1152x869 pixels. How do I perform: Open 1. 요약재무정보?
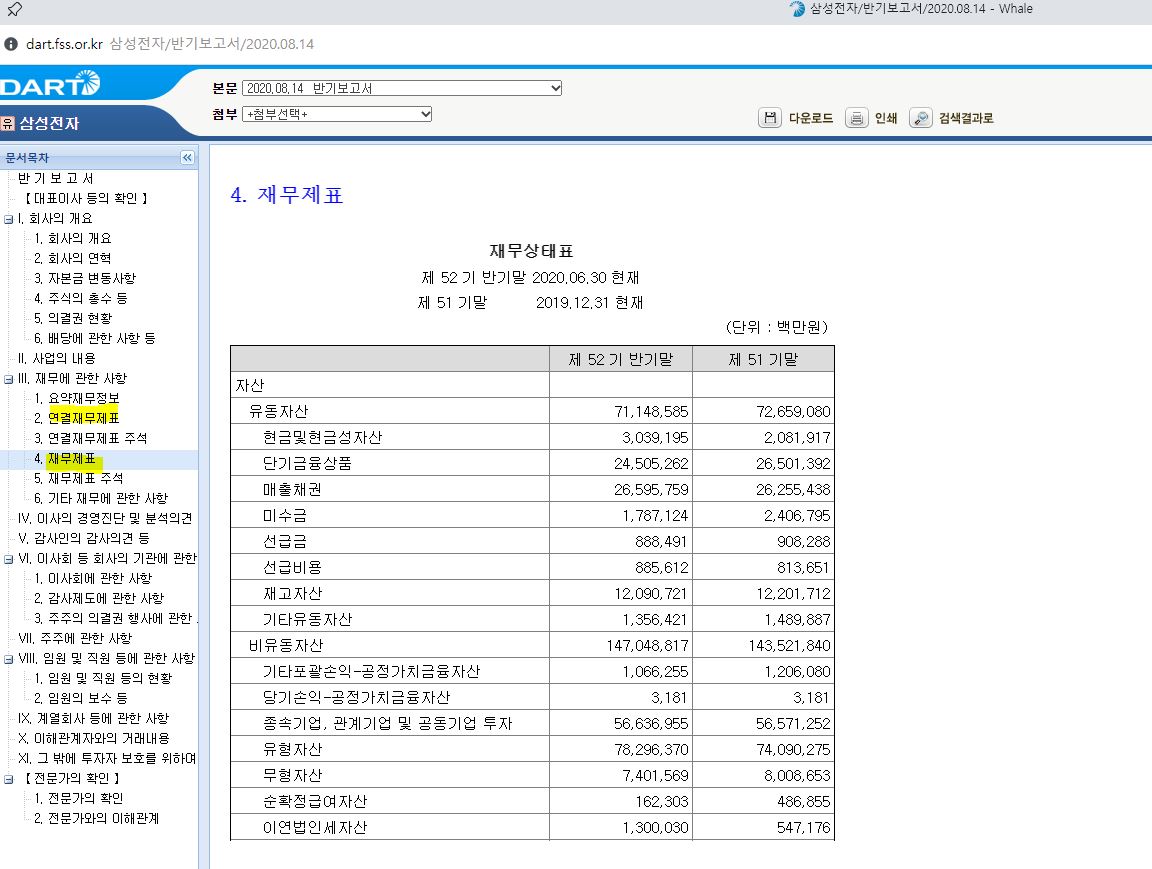(76, 398)
